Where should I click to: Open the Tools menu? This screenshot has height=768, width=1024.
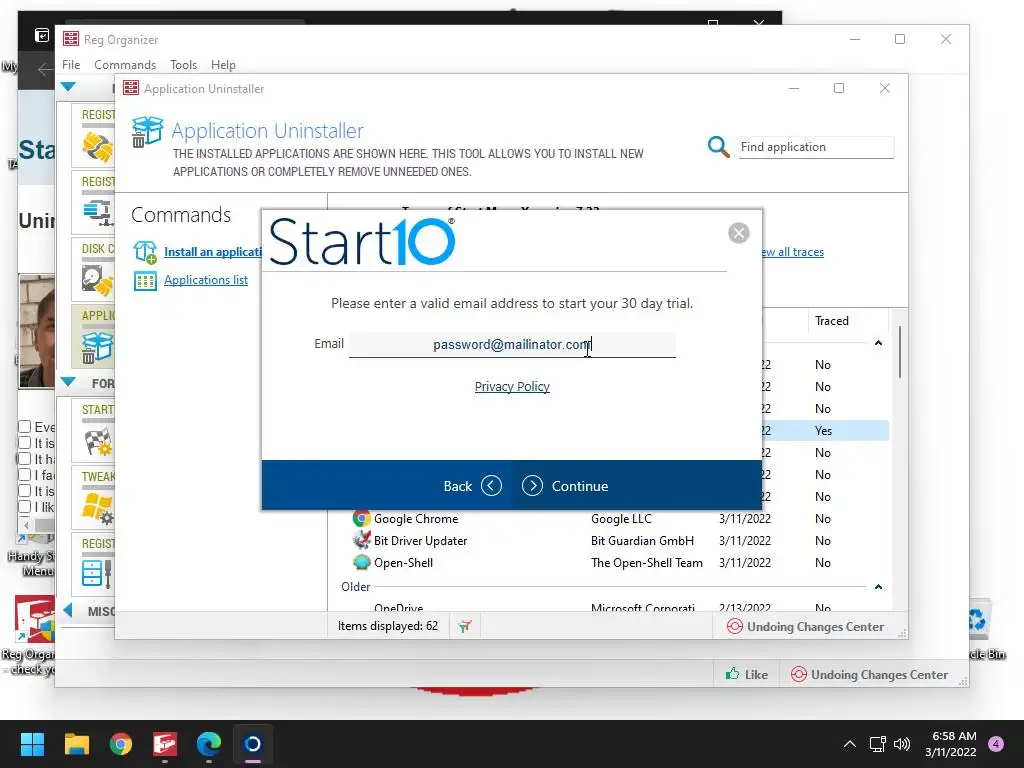[184, 65]
